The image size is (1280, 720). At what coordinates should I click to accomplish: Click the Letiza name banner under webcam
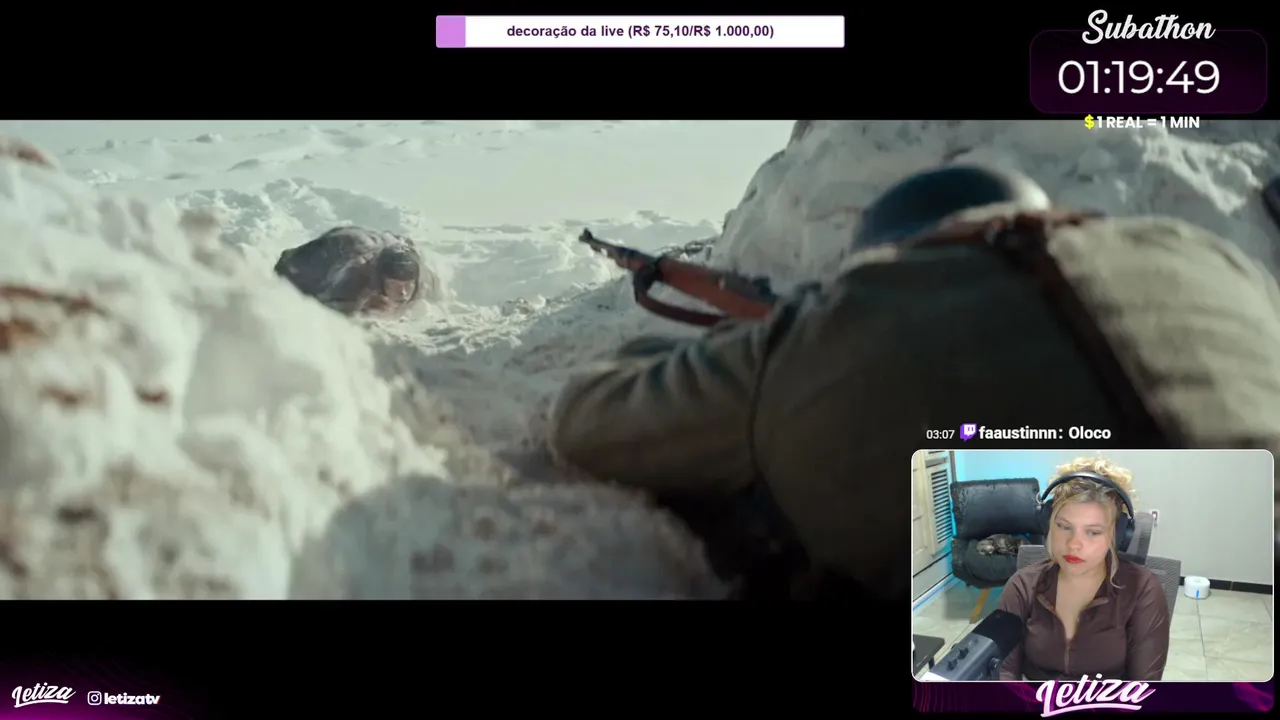click(1095, 697)
